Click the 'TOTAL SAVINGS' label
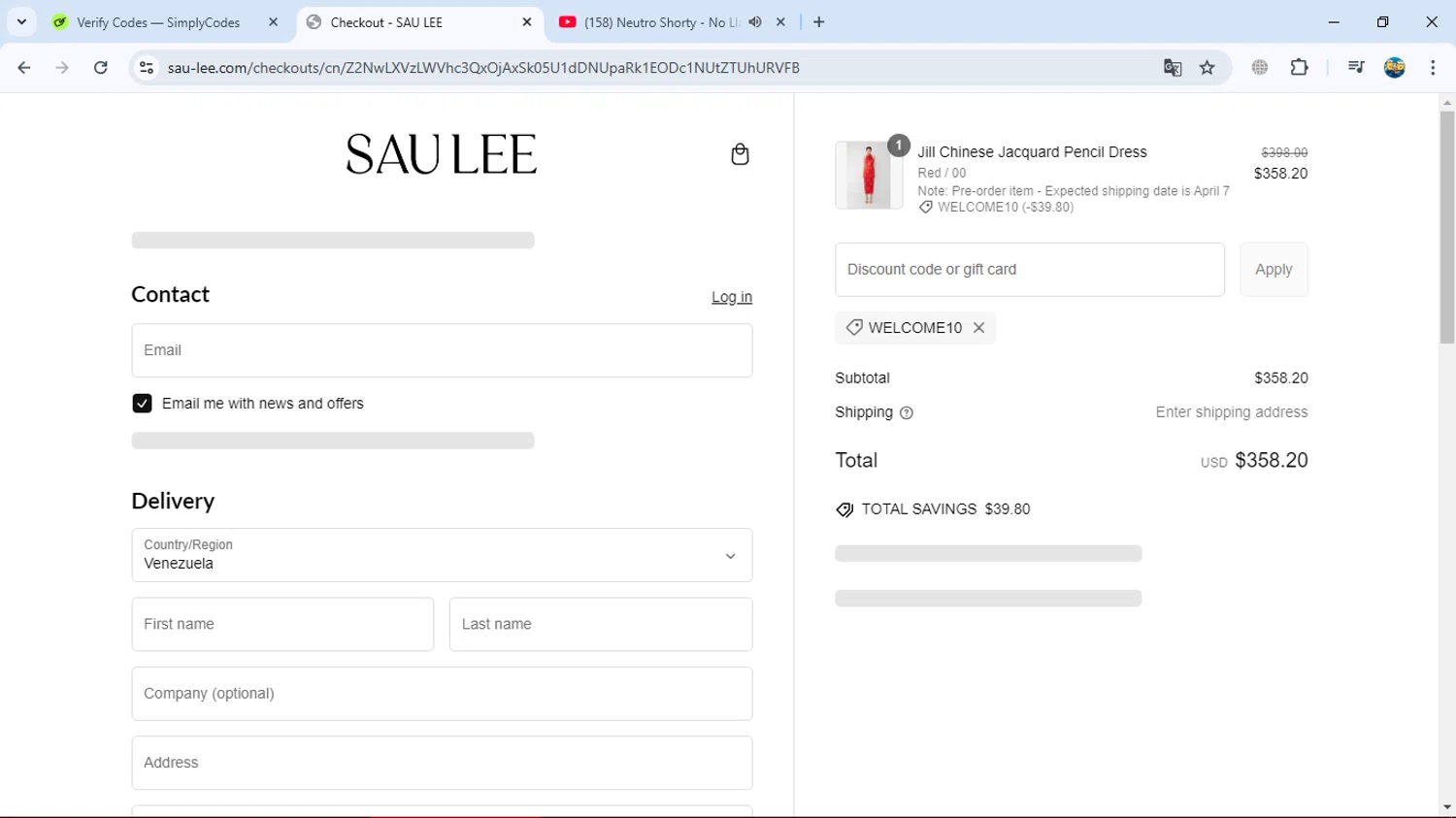Image resolution: width=1456 pixels, height=818 pixels. point(918,509)
